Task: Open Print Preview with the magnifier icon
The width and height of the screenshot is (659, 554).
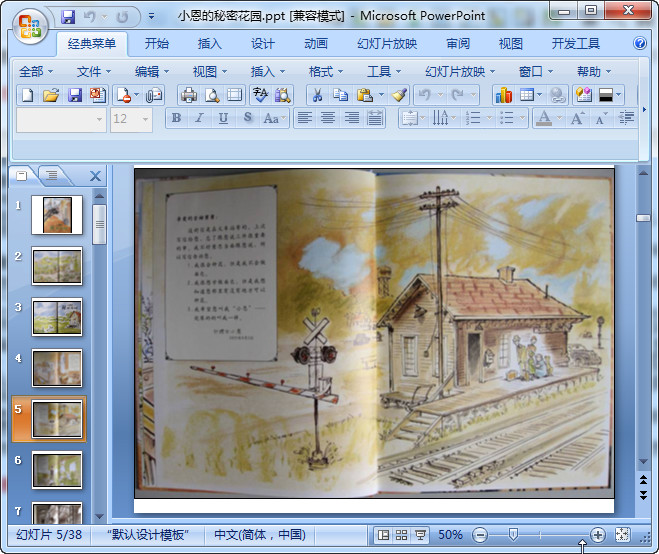Action: 212,95
